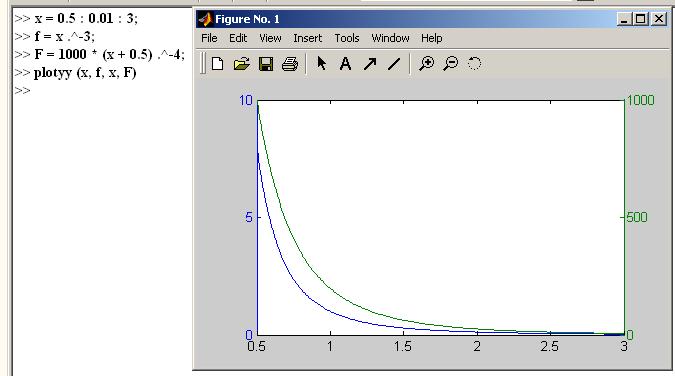675x376 pixels.
Task: Open the Tools menu
Action: 347,38
